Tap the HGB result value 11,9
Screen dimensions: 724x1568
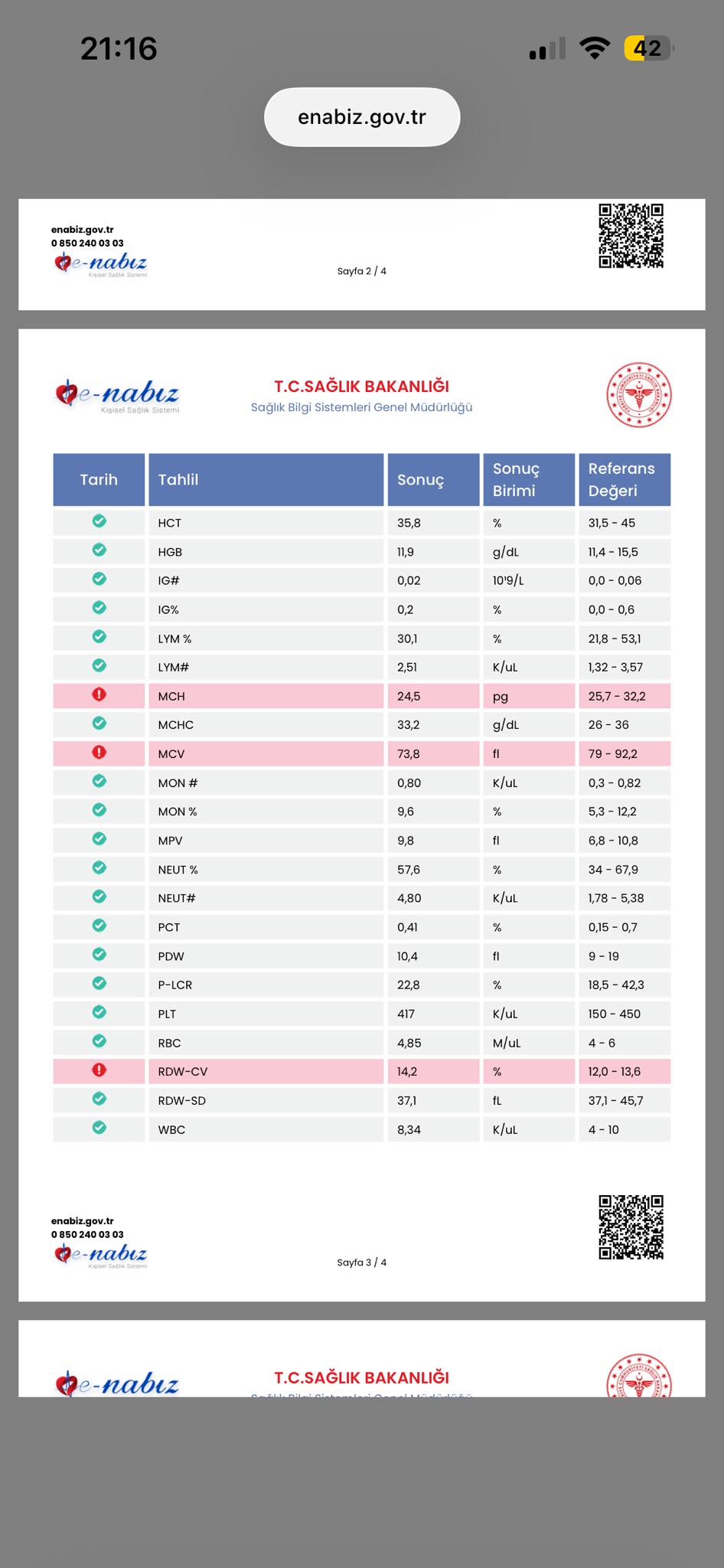pos(407,552)
